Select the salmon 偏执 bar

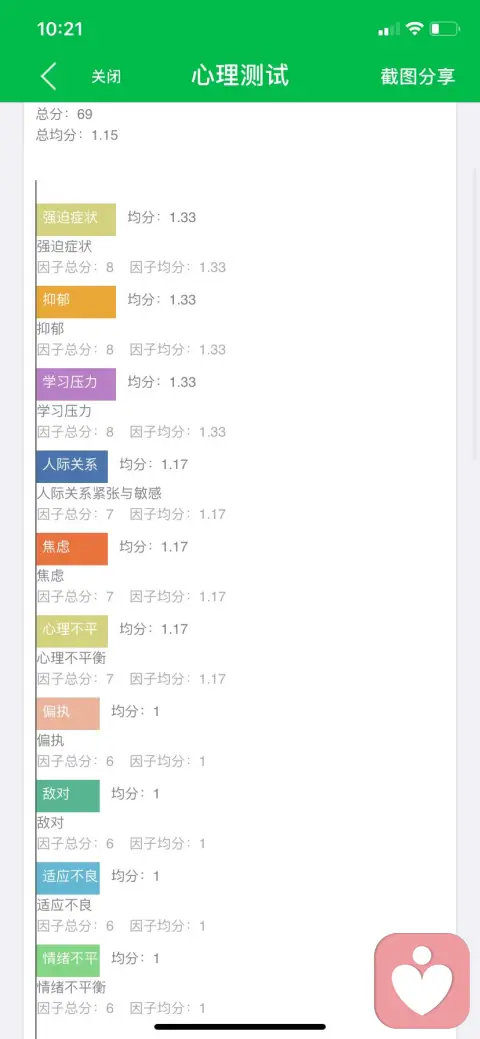68,713
